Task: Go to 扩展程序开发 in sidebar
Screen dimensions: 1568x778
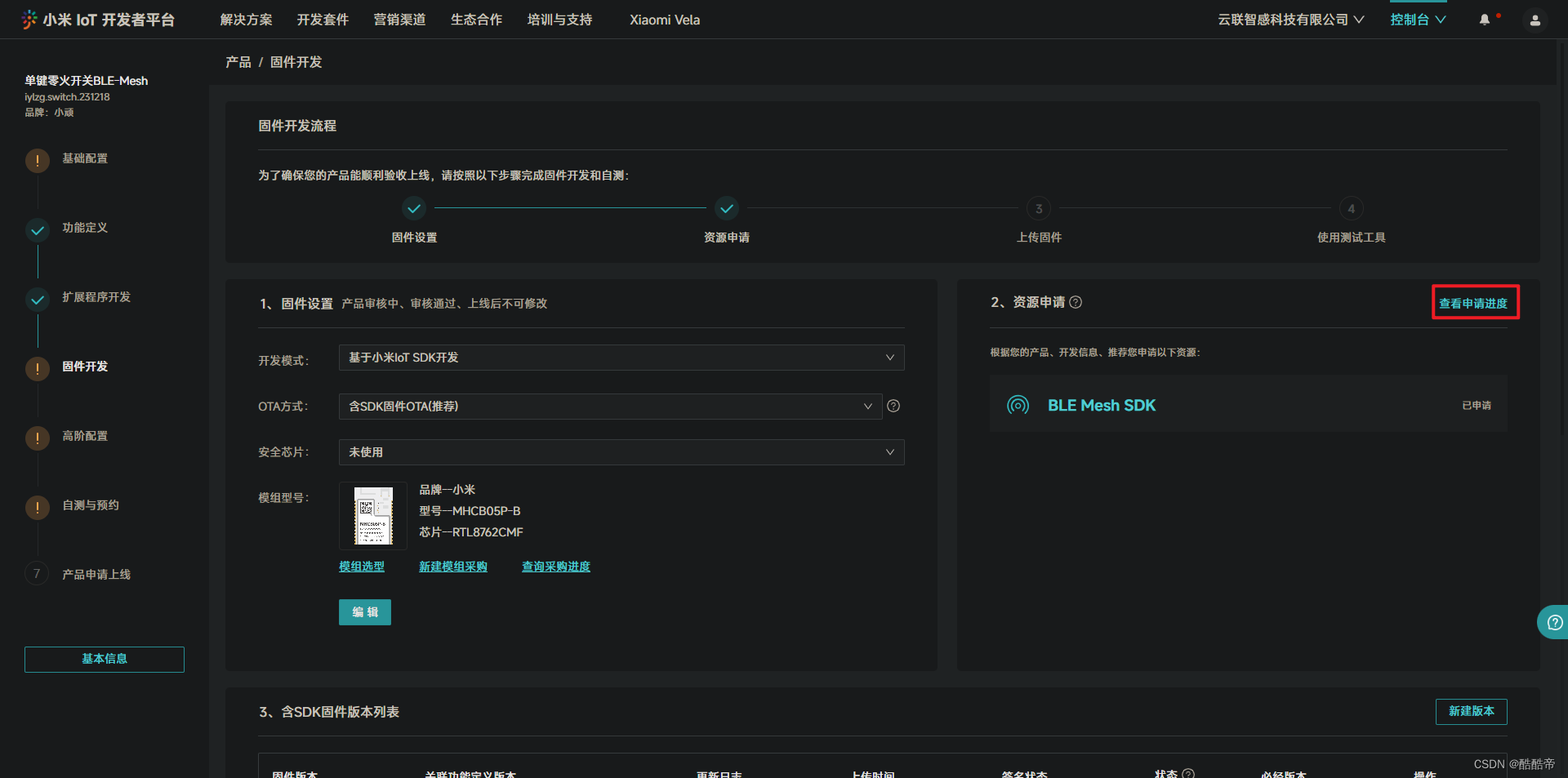Action: point(96,297)
